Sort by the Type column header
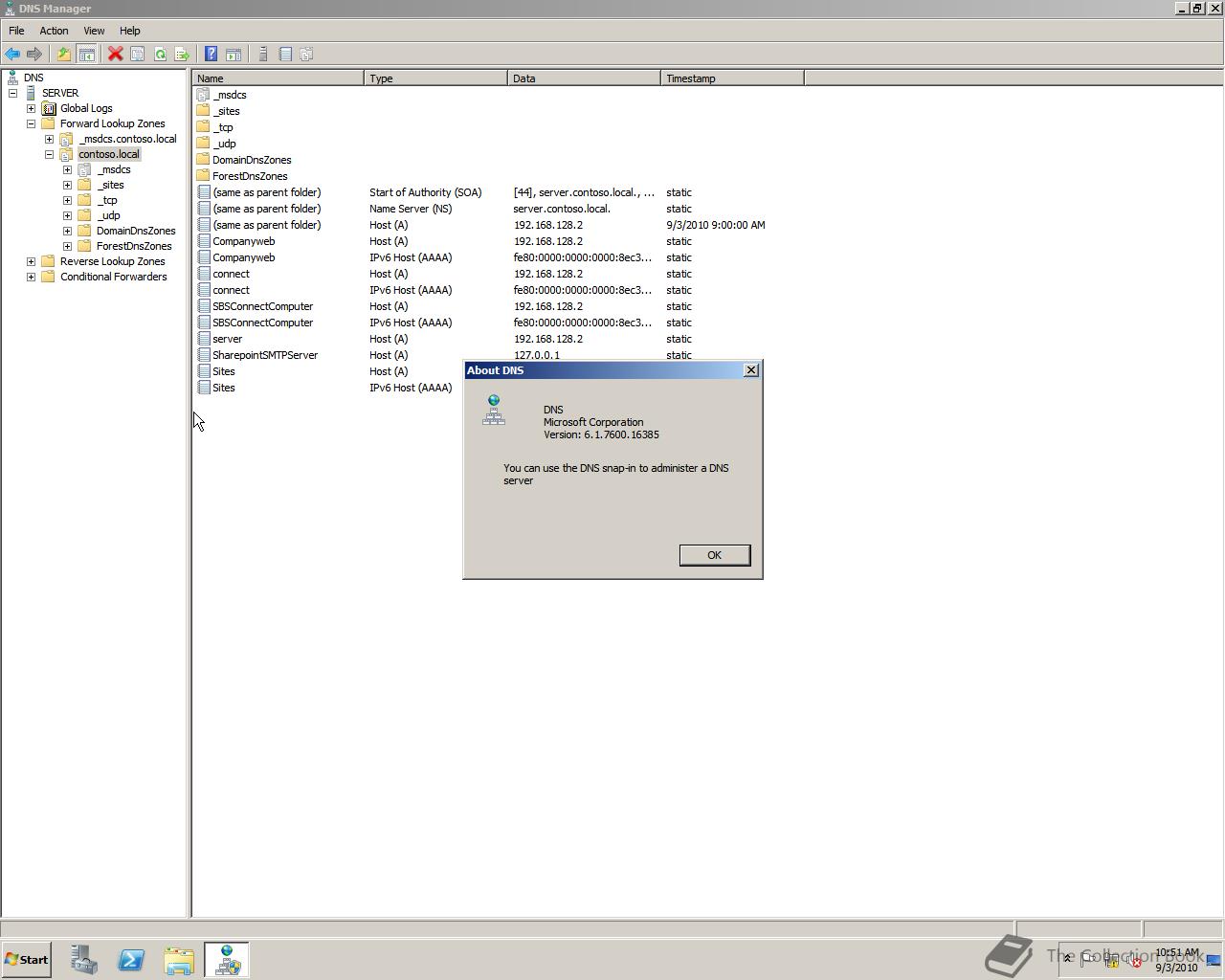This screenshot has height=980, width=1225. [x=435, y=78]
